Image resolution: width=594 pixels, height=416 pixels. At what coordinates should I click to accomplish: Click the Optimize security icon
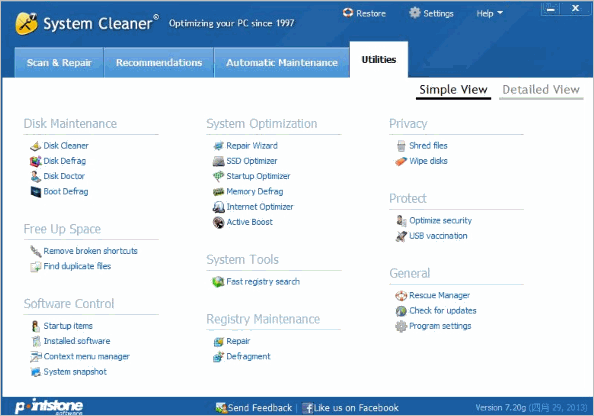401,221
